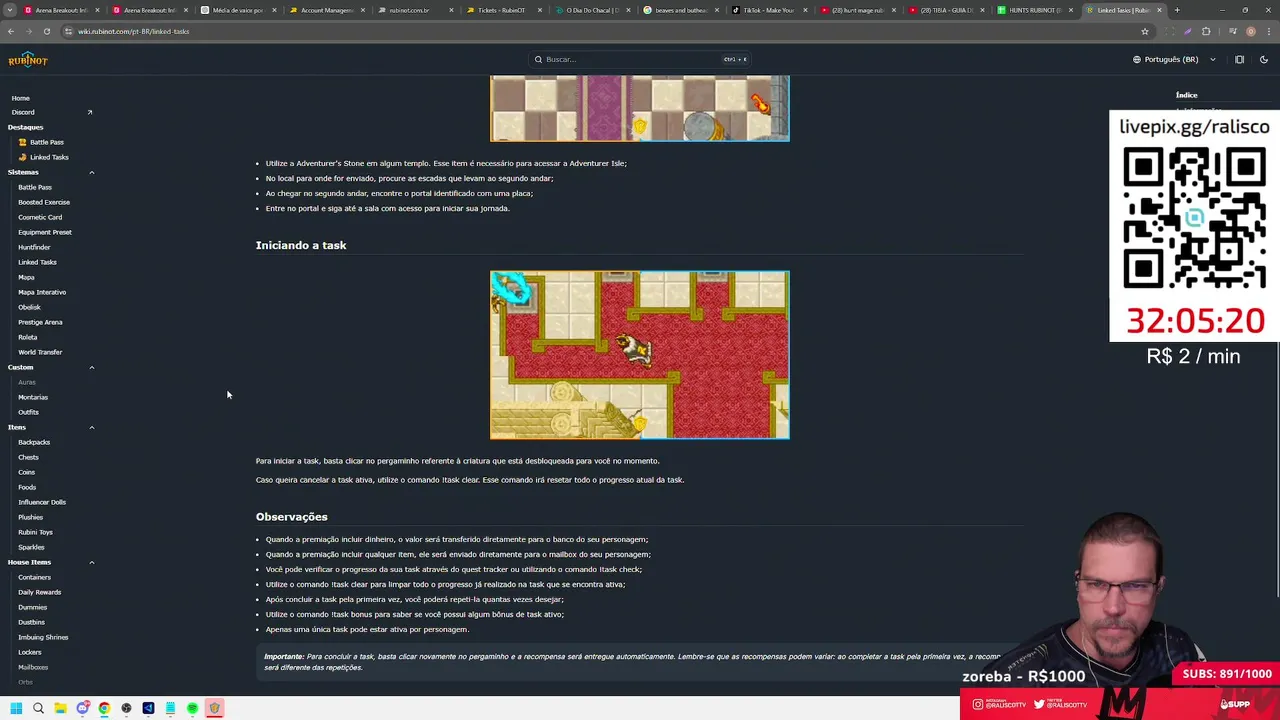This screenshot has width=1280, height=720.
Task: Reload the page
Action: 46,31
